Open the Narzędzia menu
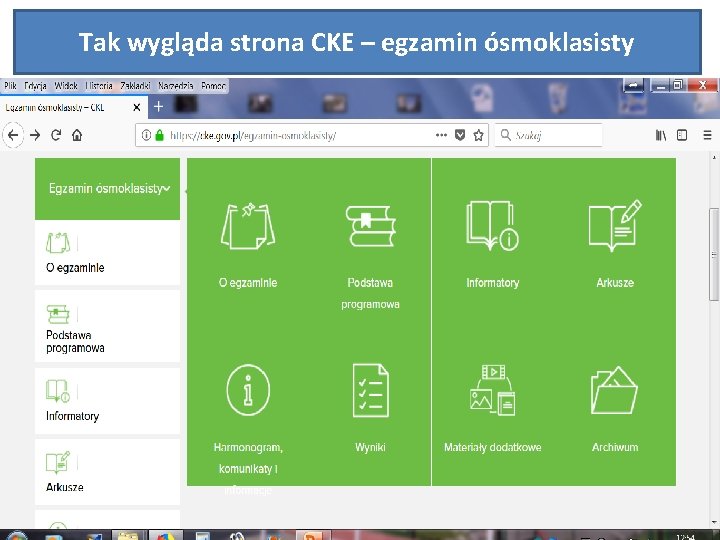Image resolution: width=720 pixels, height=540 pixels. tap(175, 85)
